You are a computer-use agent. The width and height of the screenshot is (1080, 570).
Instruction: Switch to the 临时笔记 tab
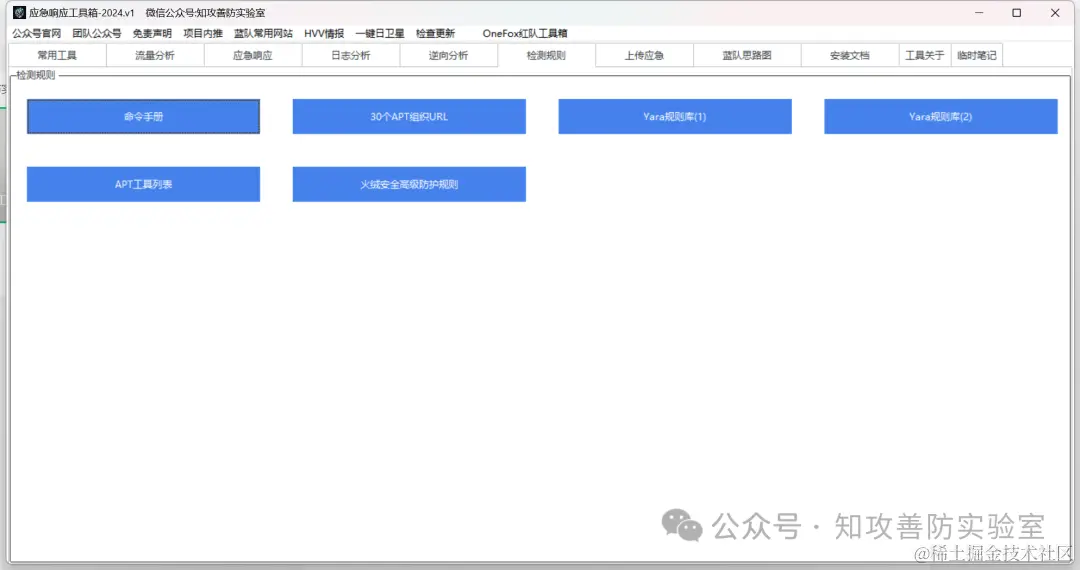pos(977,55)
